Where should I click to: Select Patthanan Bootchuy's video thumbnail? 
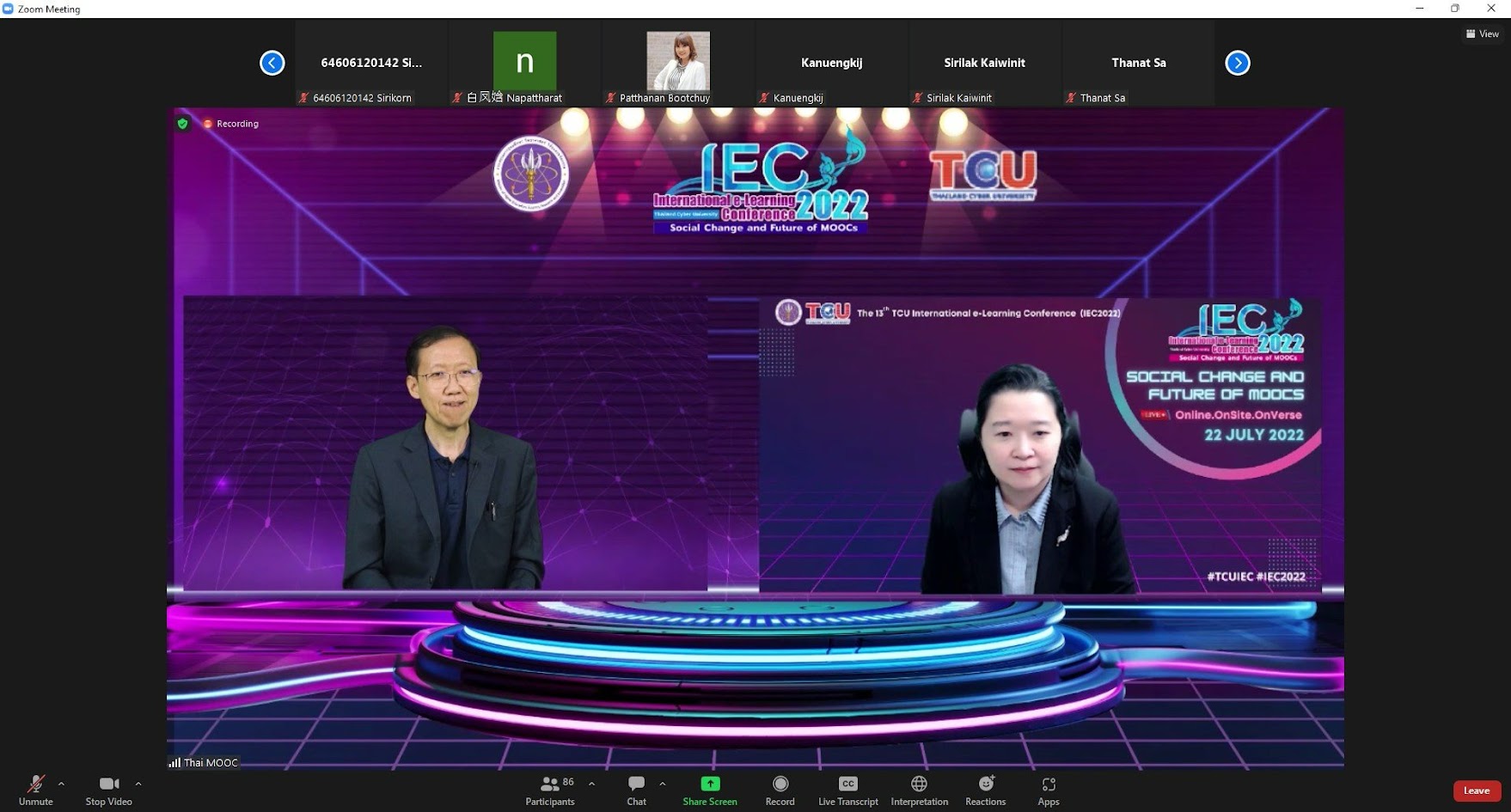[x=678, y=63]
